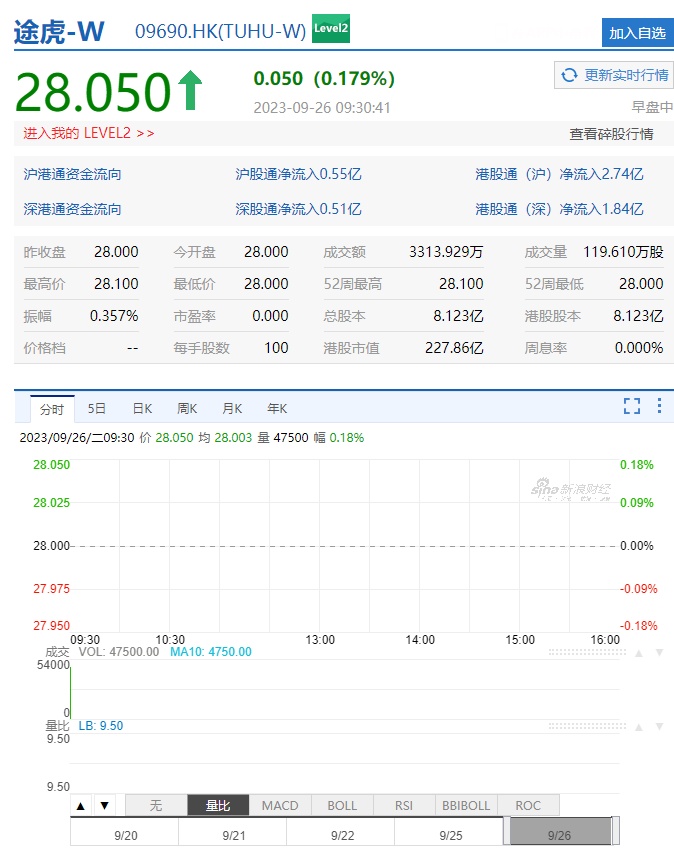Select BBIBOLL indicator option
Screen dimensions: 674x860
click(466, 806)
